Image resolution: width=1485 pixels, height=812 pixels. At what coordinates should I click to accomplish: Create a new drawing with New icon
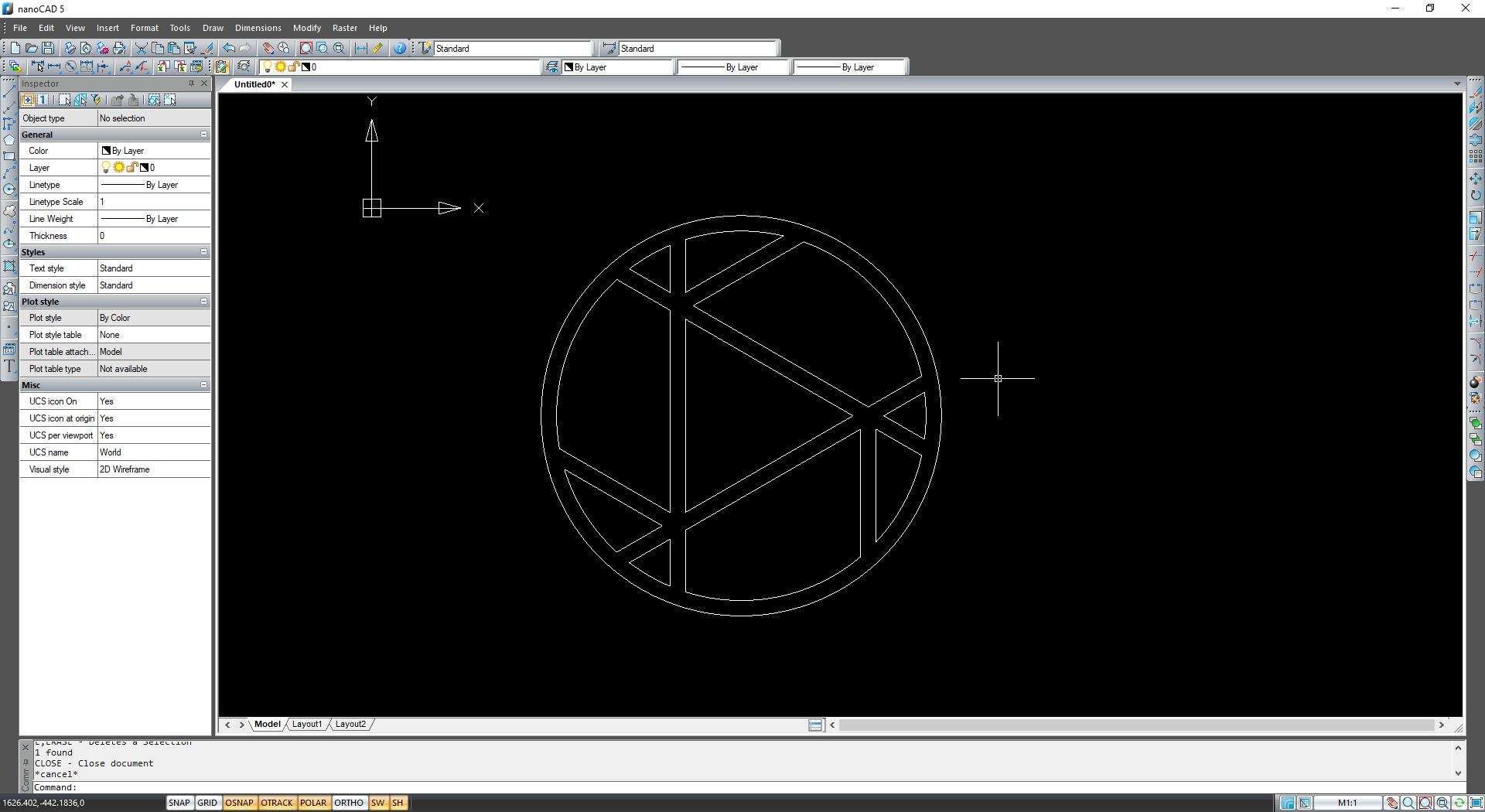[x=15, y=48]
